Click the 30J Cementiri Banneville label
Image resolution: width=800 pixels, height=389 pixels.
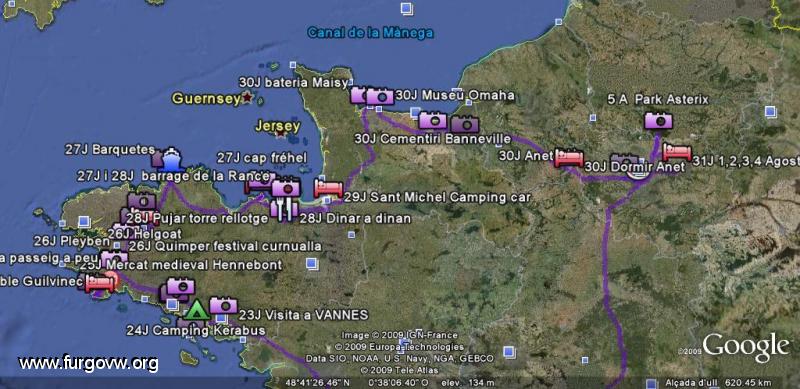pyautogui.click(x=433, y=139)
